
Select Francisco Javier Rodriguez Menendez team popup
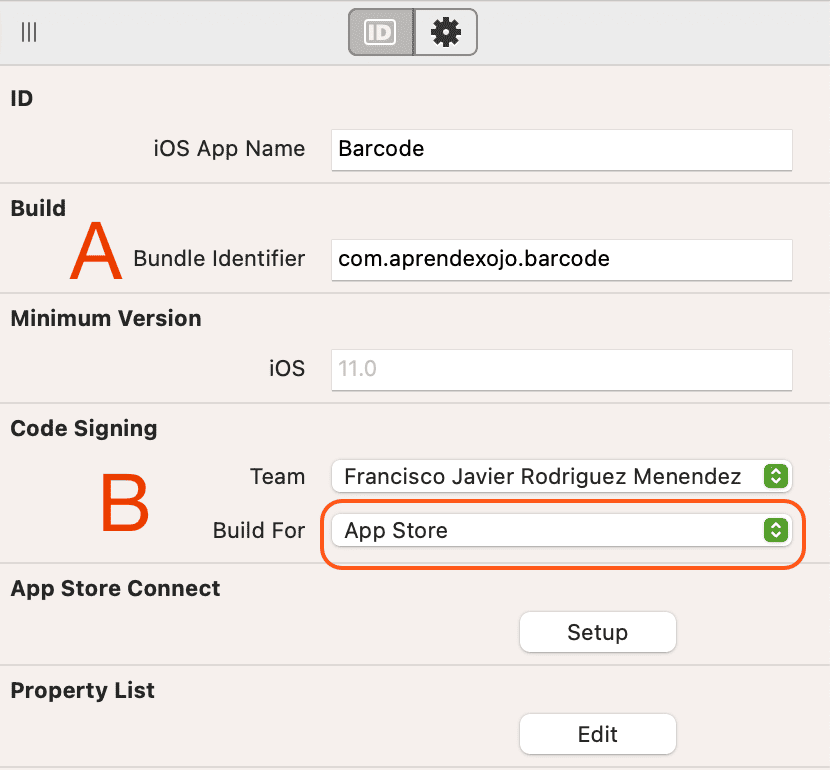(x=561, y=476)
